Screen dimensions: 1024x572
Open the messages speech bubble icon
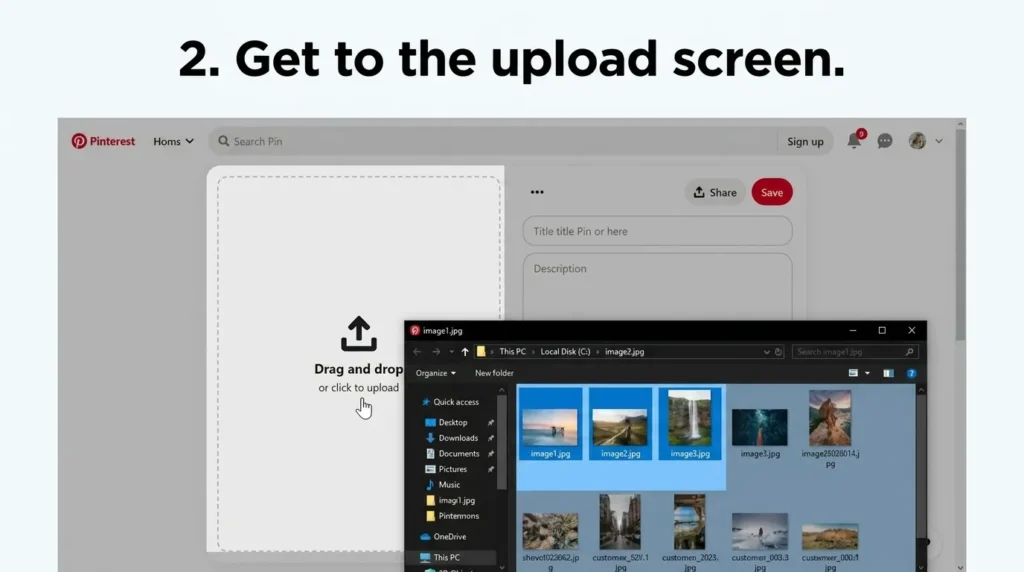tap(885, 141)
